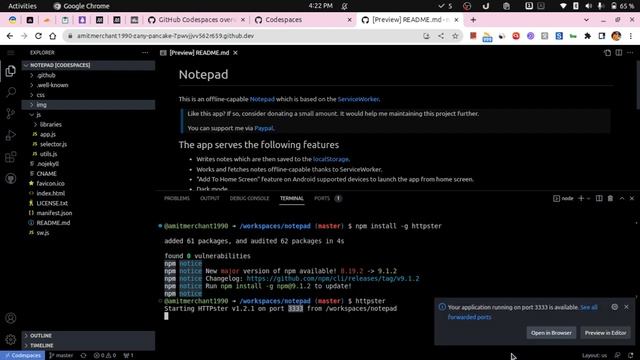Expand the .github folder

click(x=88, y=75)
